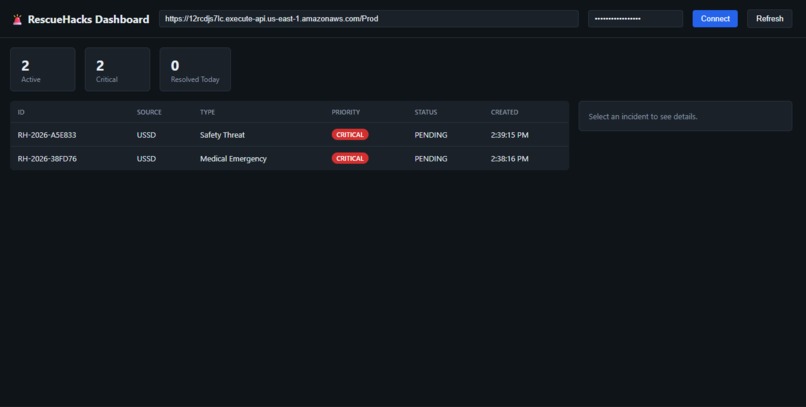Click CRITICAL badge in Medical Emergency row

click(350, 158)
